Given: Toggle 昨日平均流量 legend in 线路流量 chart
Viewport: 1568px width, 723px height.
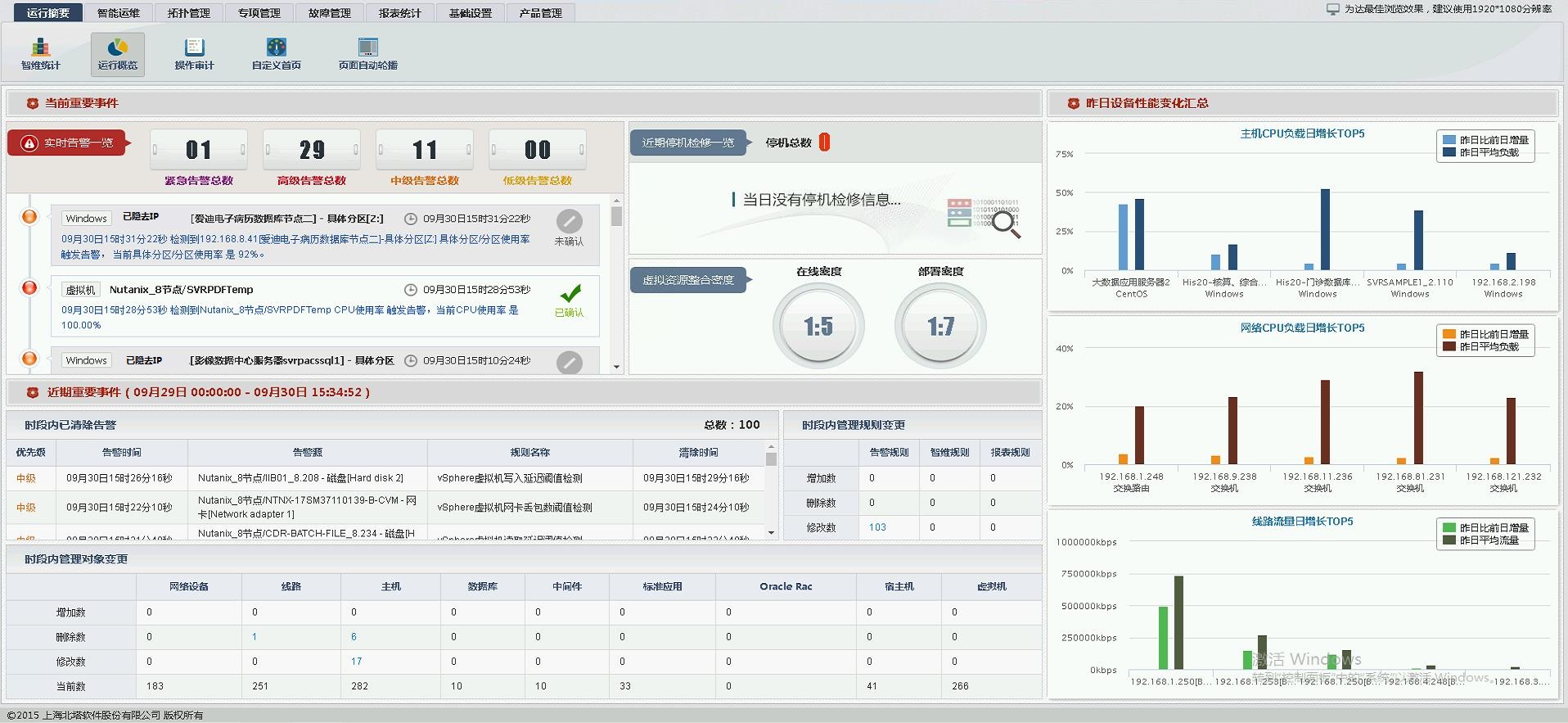Looking at the screenshot, I should tap(1449, 540).
